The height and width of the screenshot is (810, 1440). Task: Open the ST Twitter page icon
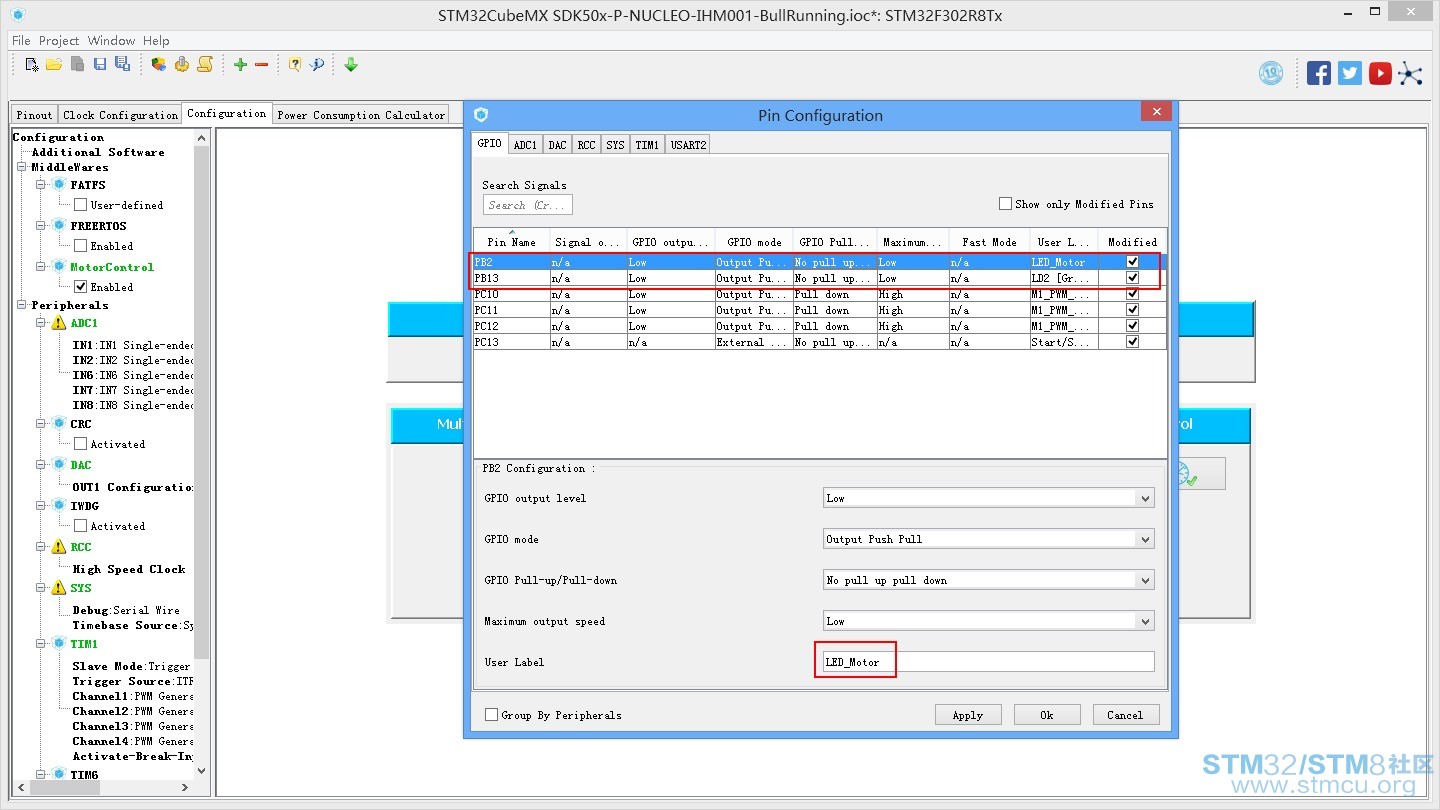[1350, 73]
